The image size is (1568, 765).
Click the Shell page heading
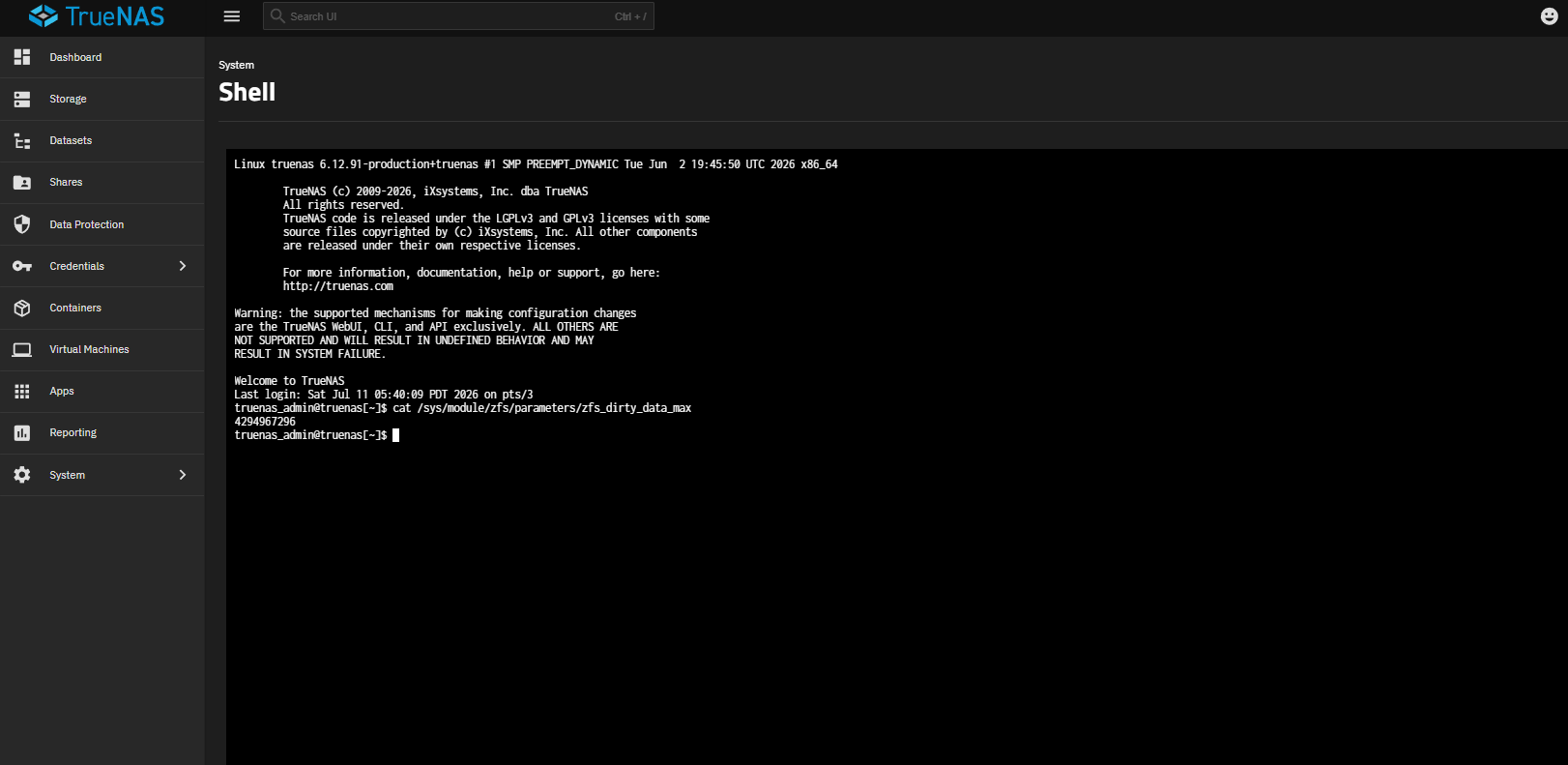247,92
